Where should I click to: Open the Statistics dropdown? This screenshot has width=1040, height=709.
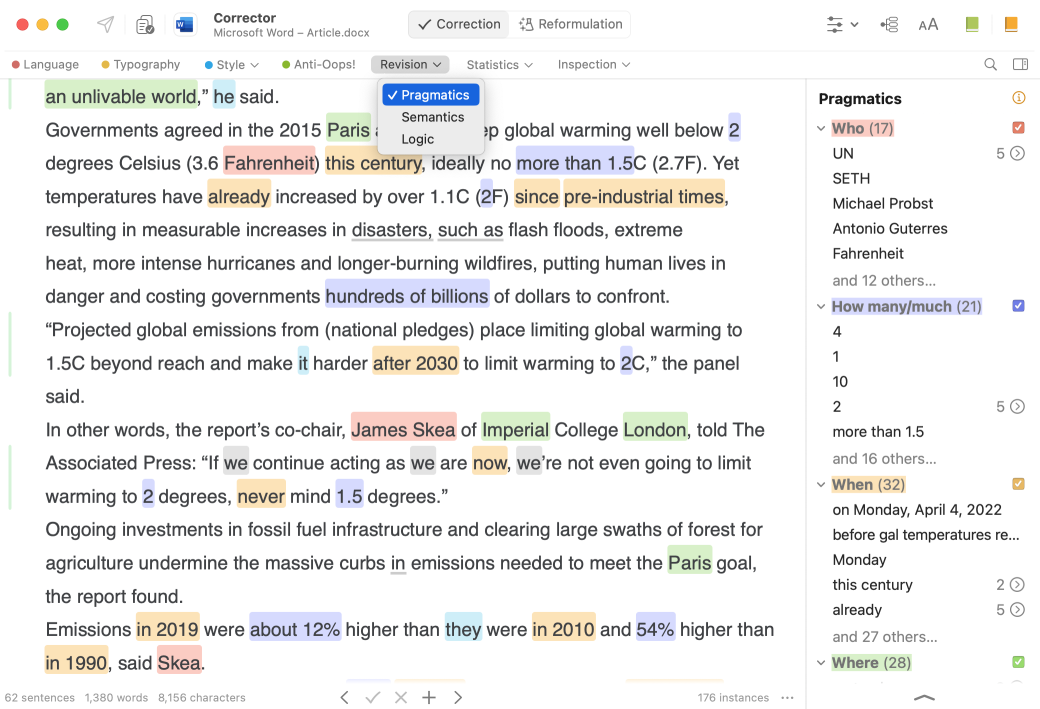point(499,65)
